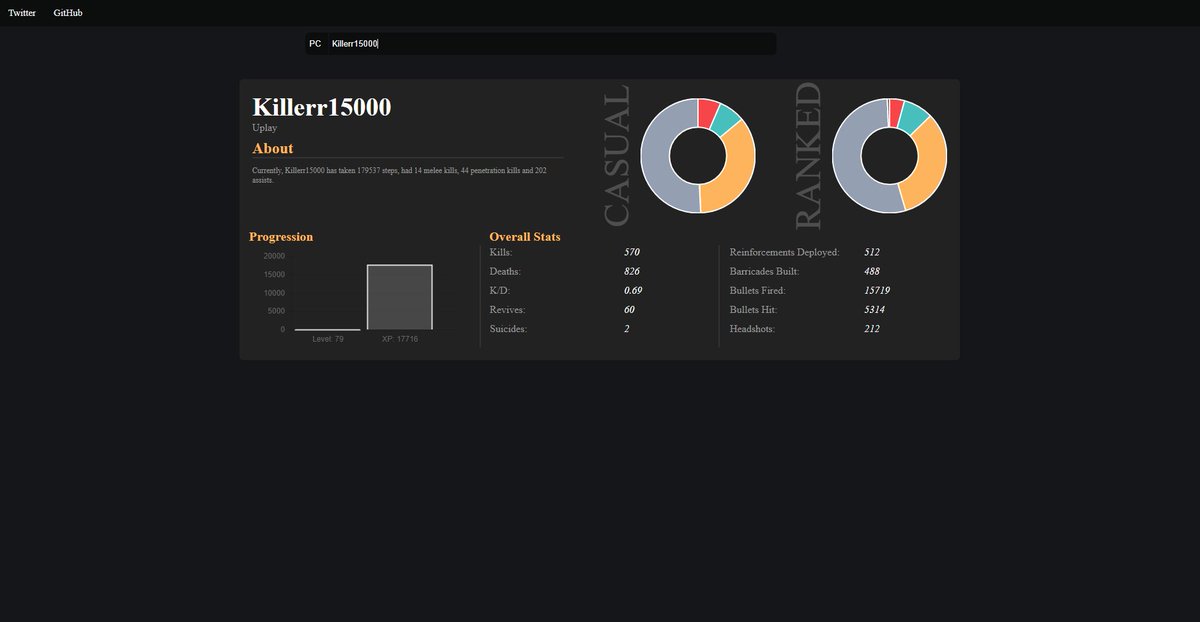
Task: Click the About description paragraph
Action: pos(400,175)
